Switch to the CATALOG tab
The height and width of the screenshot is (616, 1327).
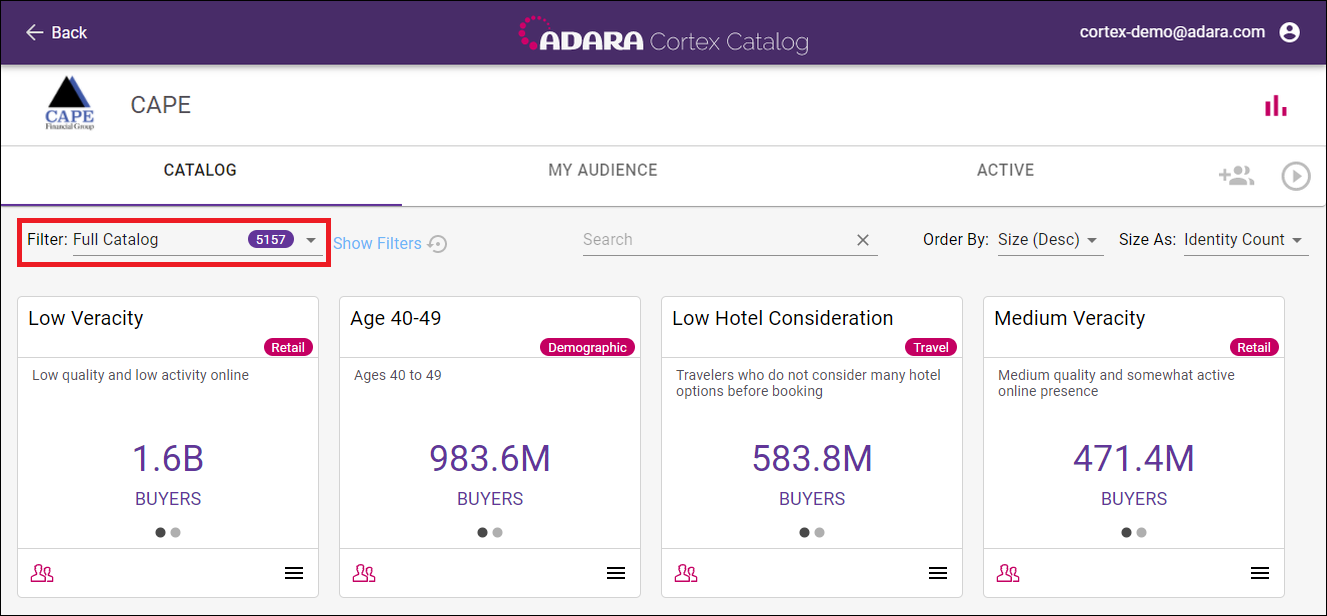[x=201, y=170]
